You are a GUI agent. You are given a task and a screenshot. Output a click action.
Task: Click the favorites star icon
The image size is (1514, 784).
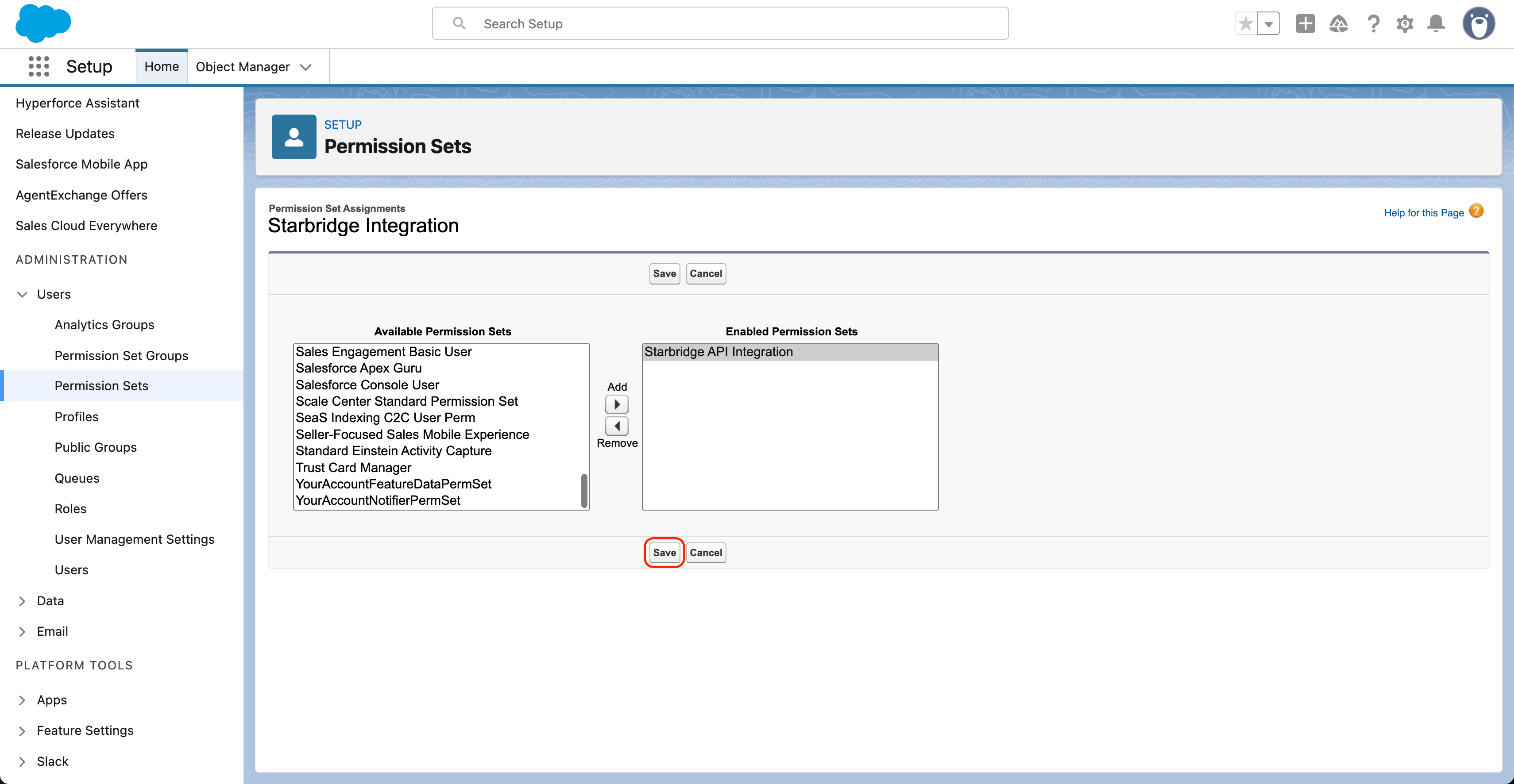pyautogui.click(x=1245, y=23)
